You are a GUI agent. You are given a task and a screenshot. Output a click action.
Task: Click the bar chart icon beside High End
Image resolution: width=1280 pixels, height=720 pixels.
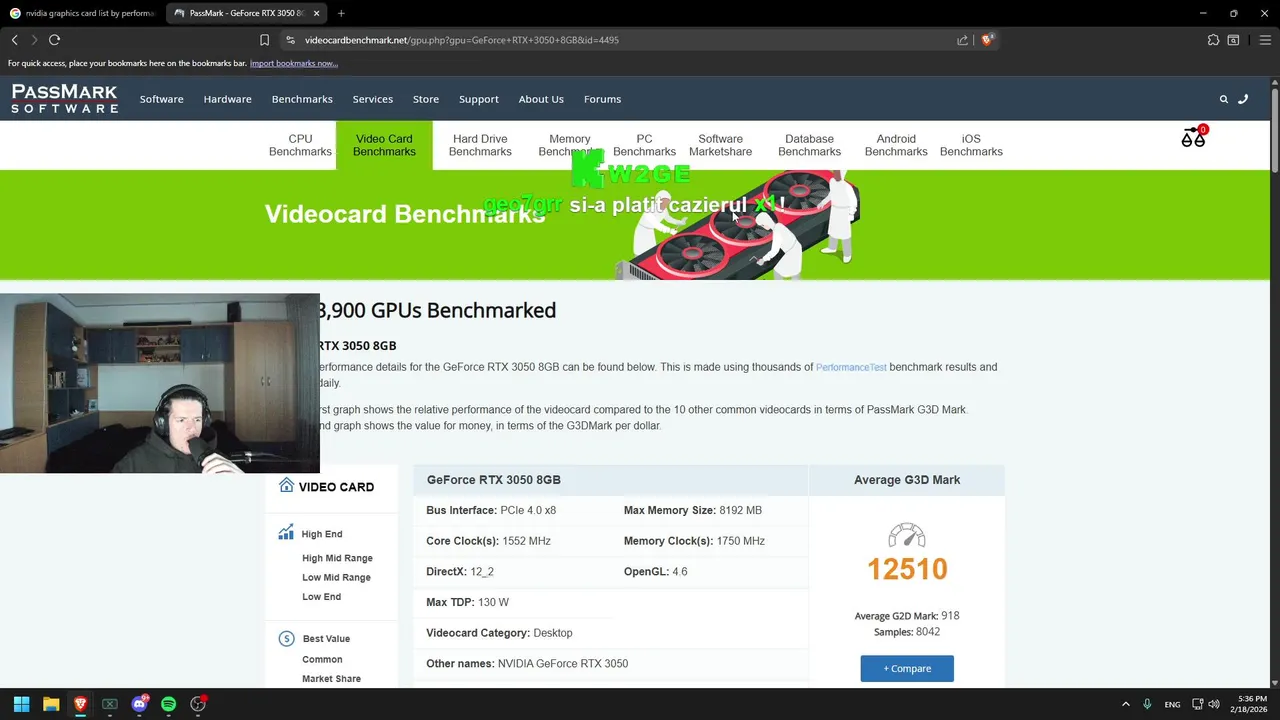pos(286,533)
